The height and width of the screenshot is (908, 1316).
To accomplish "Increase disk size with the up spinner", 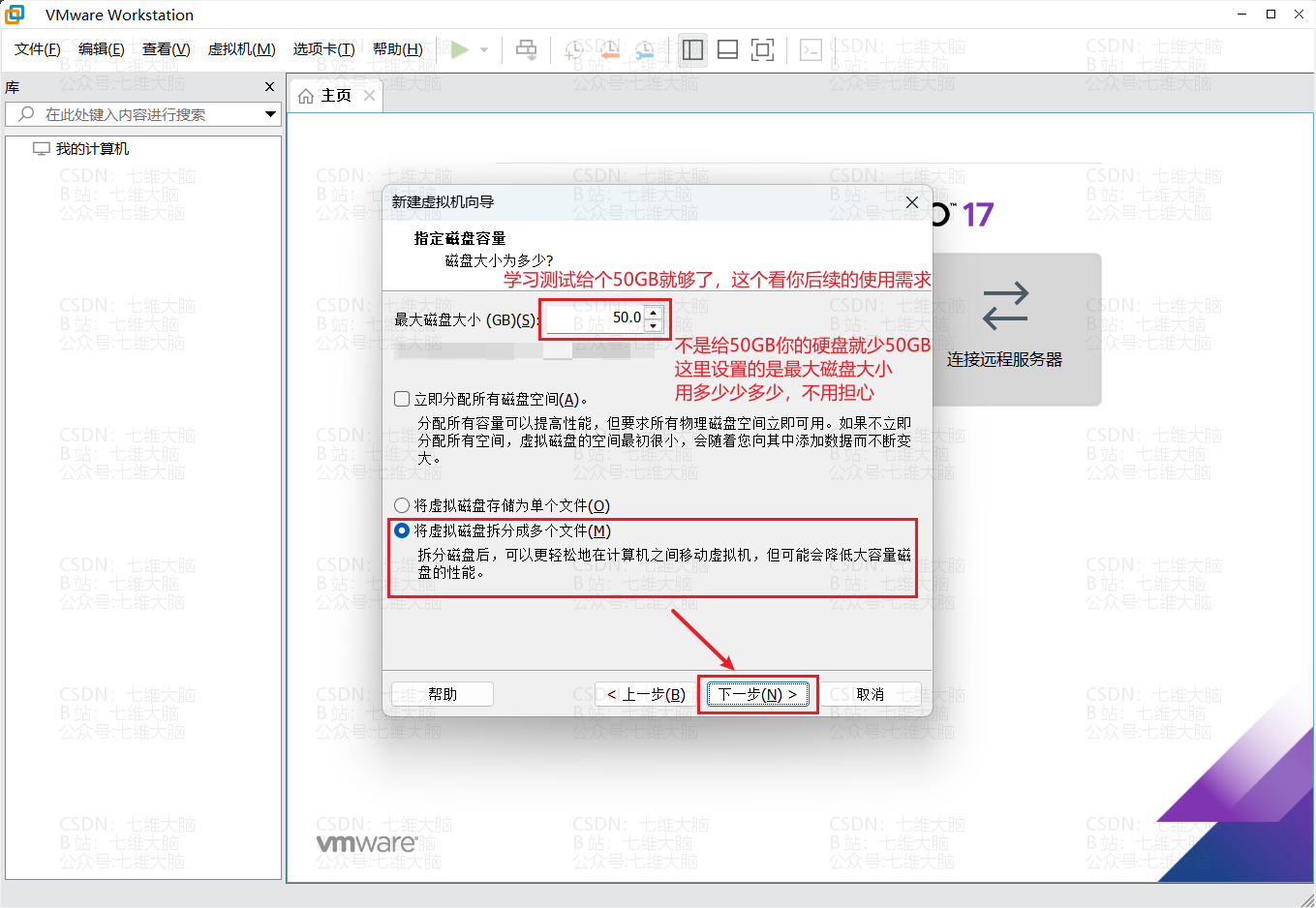I will click(x=654, y=312).
